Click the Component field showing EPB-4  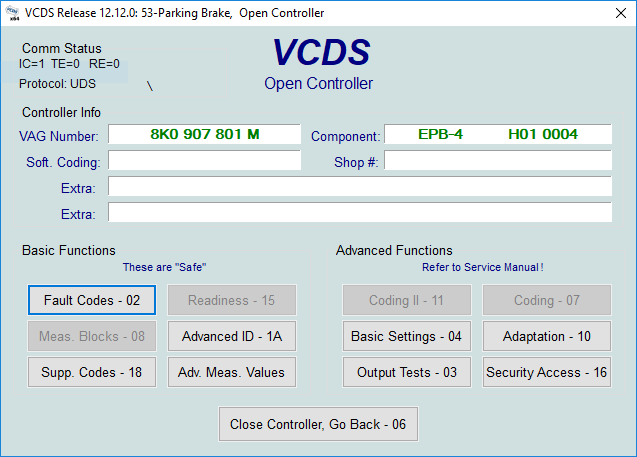coord(498,134)
